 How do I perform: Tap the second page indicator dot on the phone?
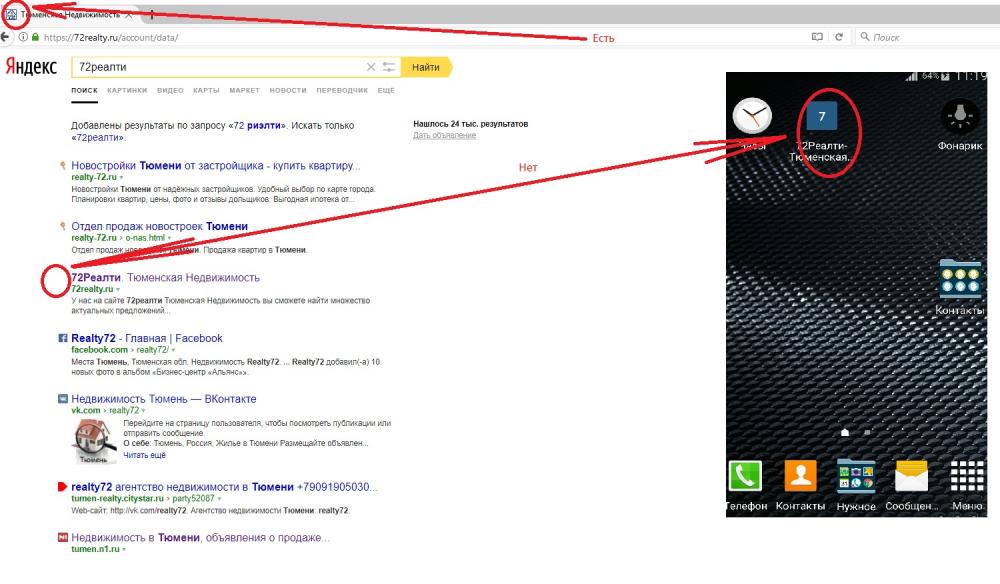(867, 432)
